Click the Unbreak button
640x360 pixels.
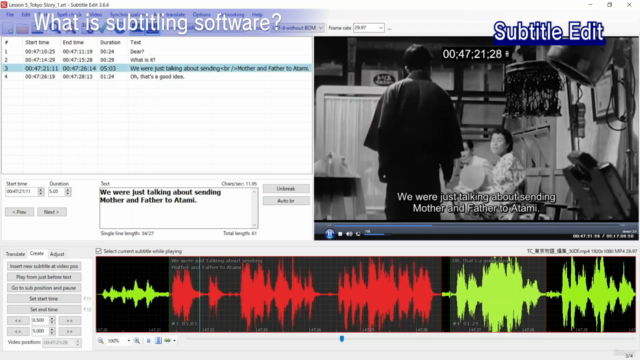[x=286, y=189]
